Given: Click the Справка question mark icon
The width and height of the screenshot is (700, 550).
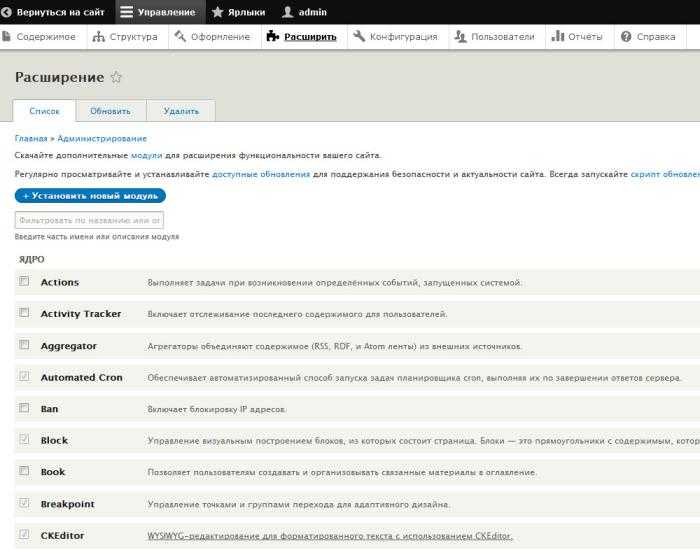Looking at the screenshot, I should [x=626, y=37].
